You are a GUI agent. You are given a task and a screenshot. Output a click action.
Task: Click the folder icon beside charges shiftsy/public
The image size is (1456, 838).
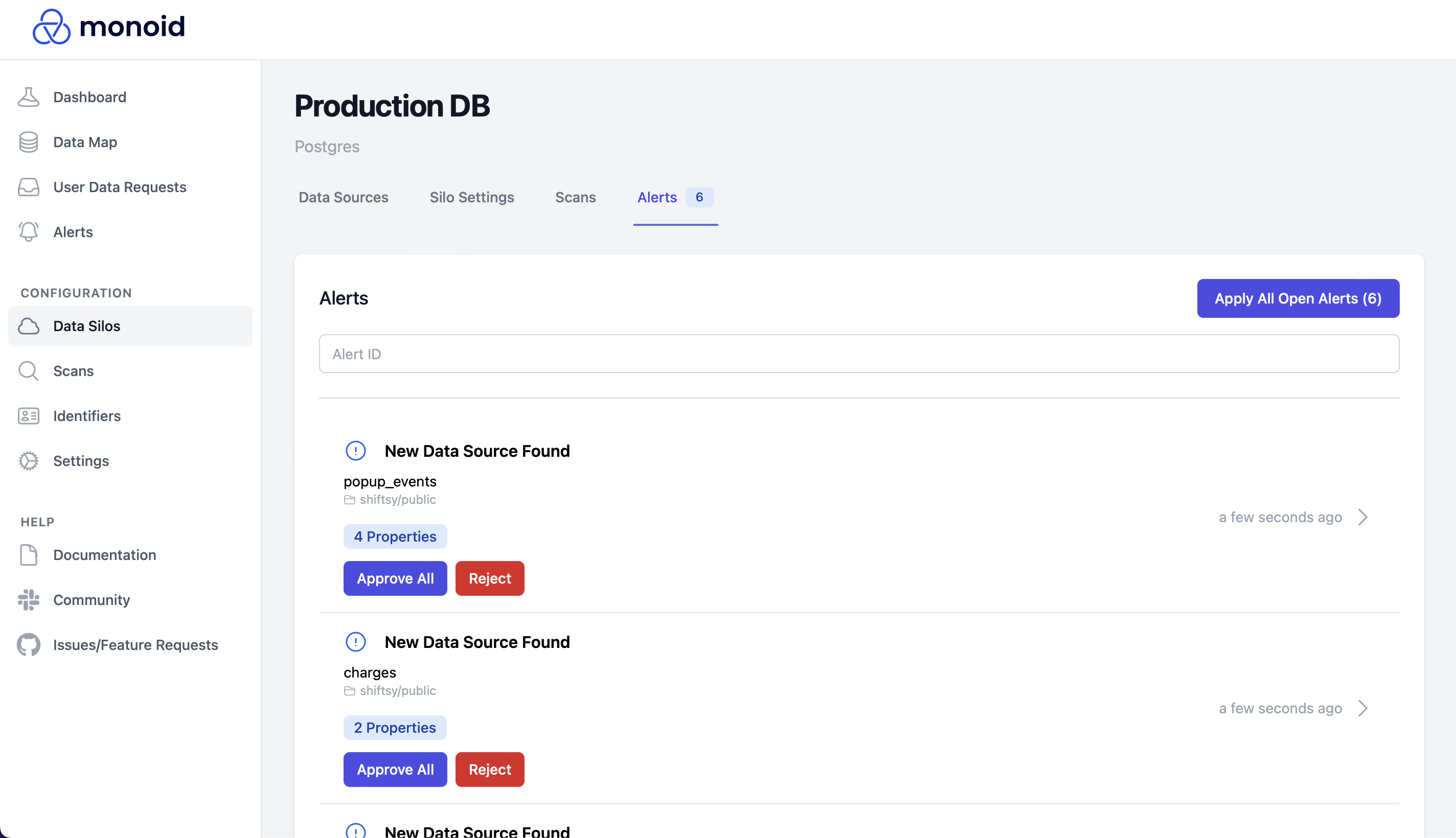[x=350, y=691]
